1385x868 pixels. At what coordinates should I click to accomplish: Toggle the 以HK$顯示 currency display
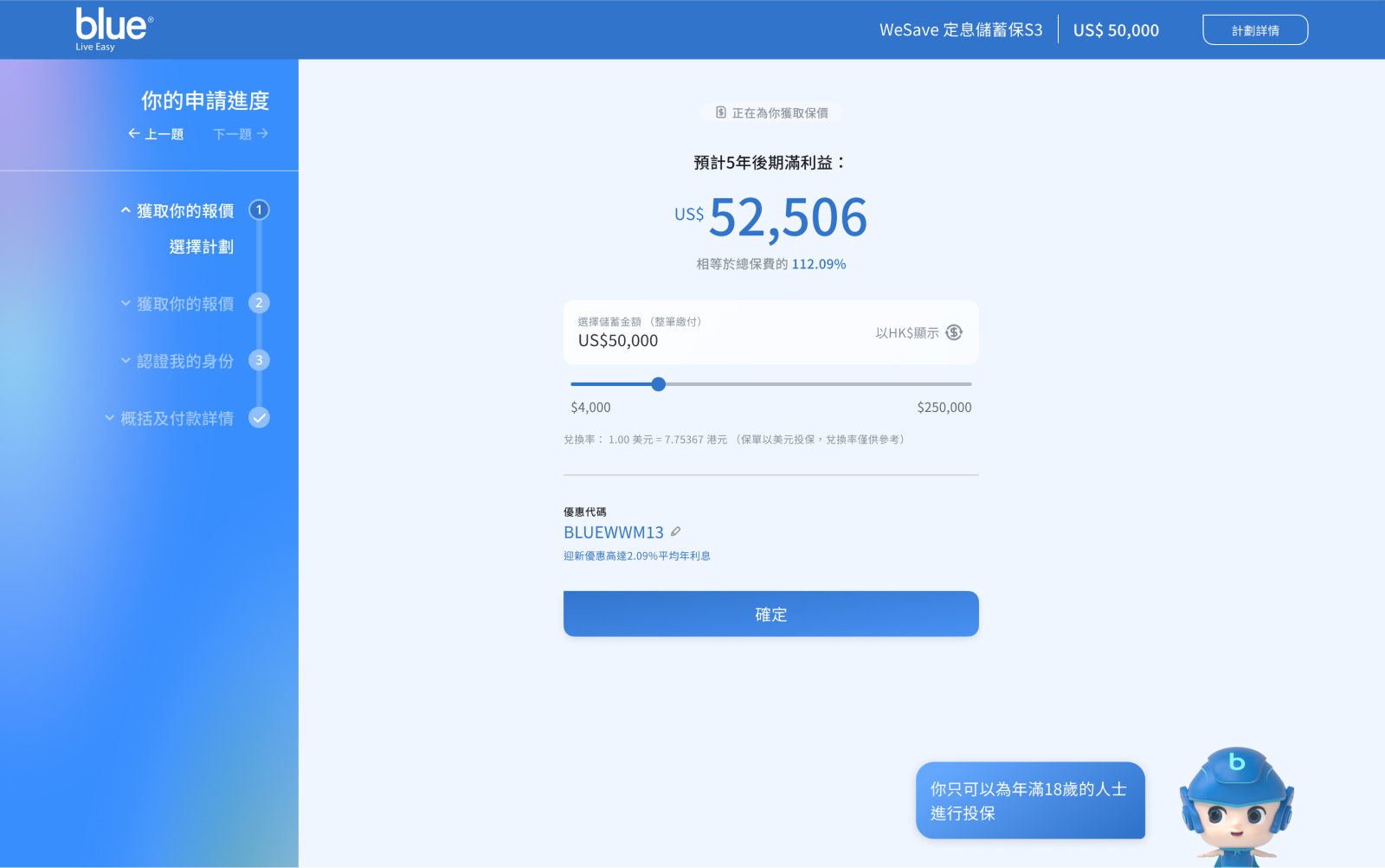[918, 332]
